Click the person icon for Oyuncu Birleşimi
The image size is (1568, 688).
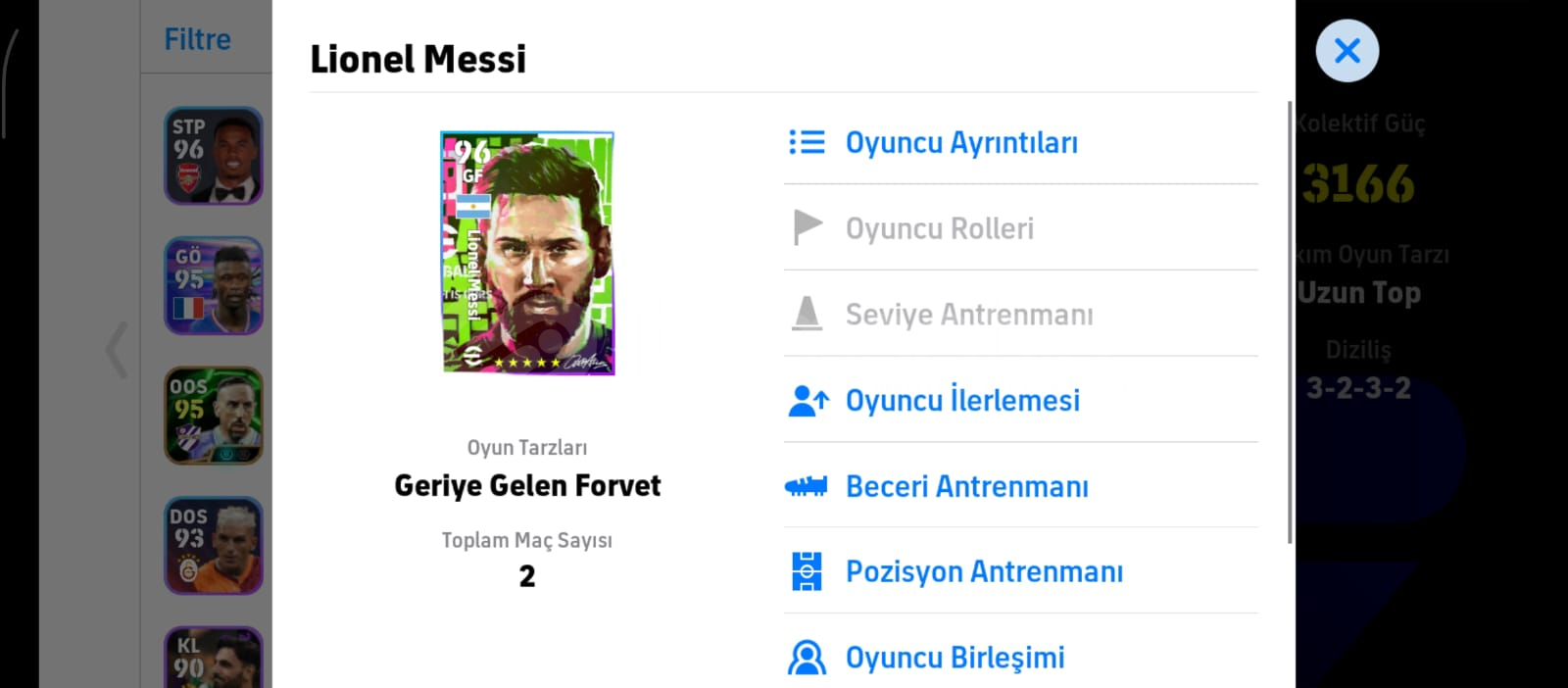[807, 658]
